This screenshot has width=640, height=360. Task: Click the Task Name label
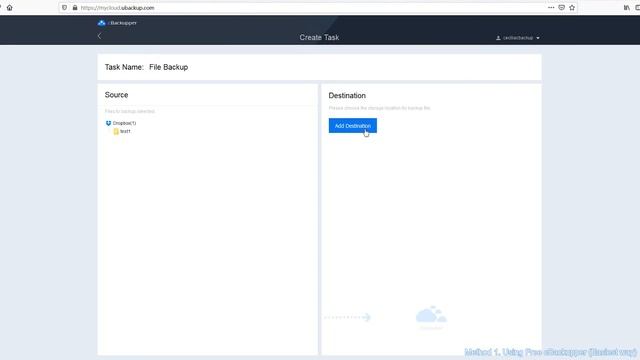tap(124, 67)
